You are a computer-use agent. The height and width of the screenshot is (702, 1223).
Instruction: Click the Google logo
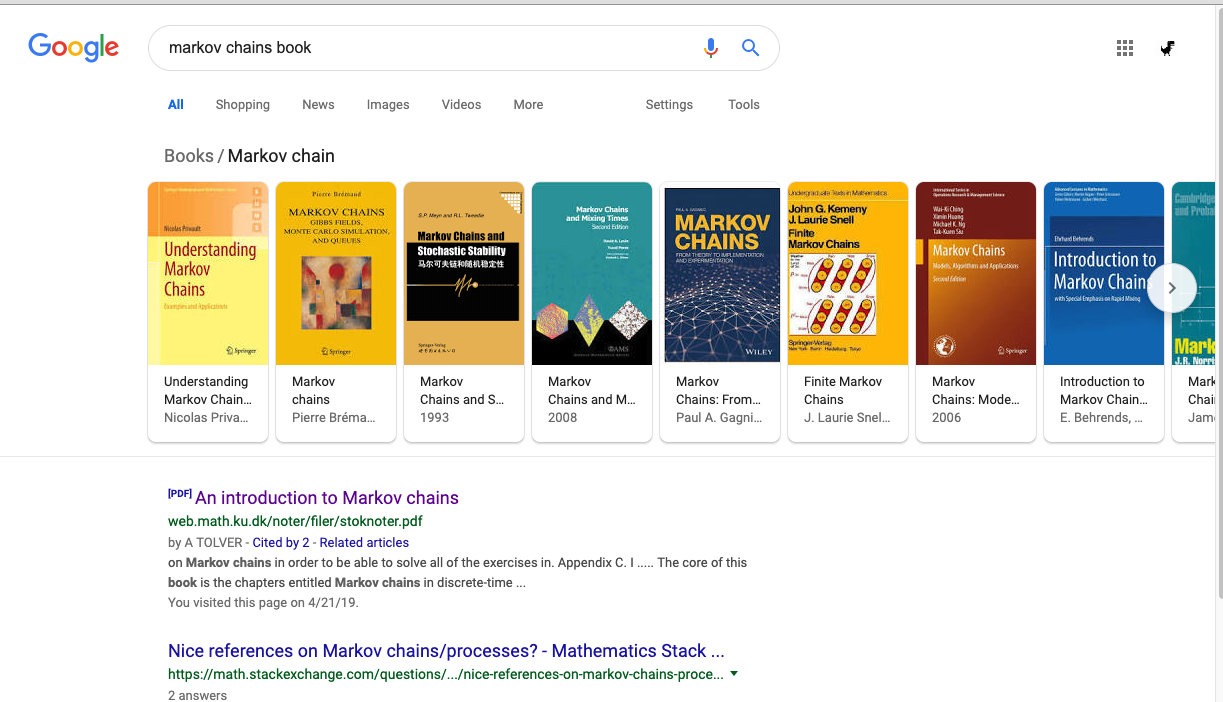coord(74,47)
